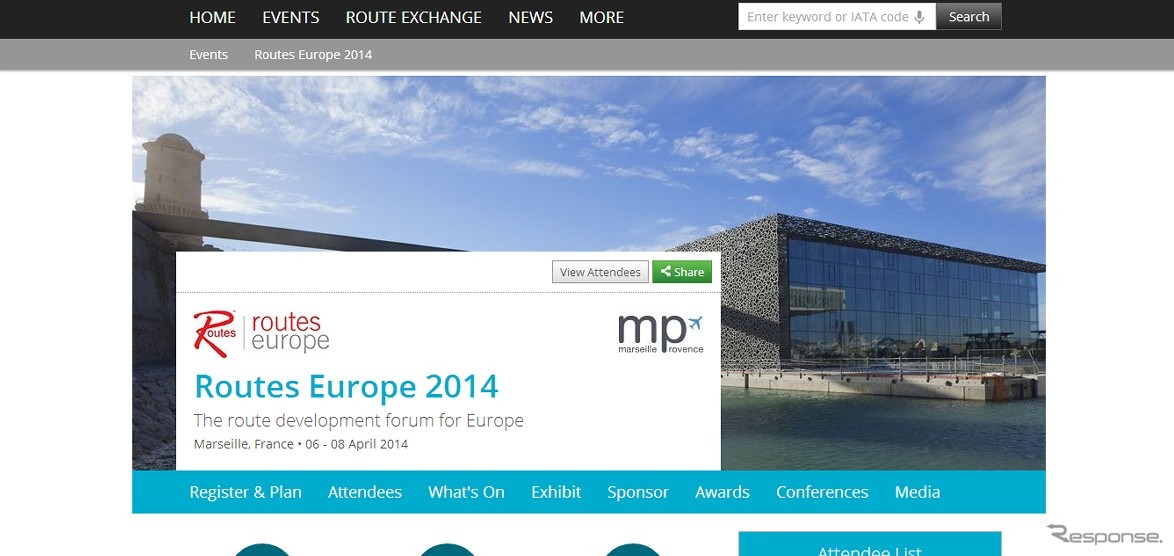Expand the MORE menu

pyautogui.click(x=601, y=17)
